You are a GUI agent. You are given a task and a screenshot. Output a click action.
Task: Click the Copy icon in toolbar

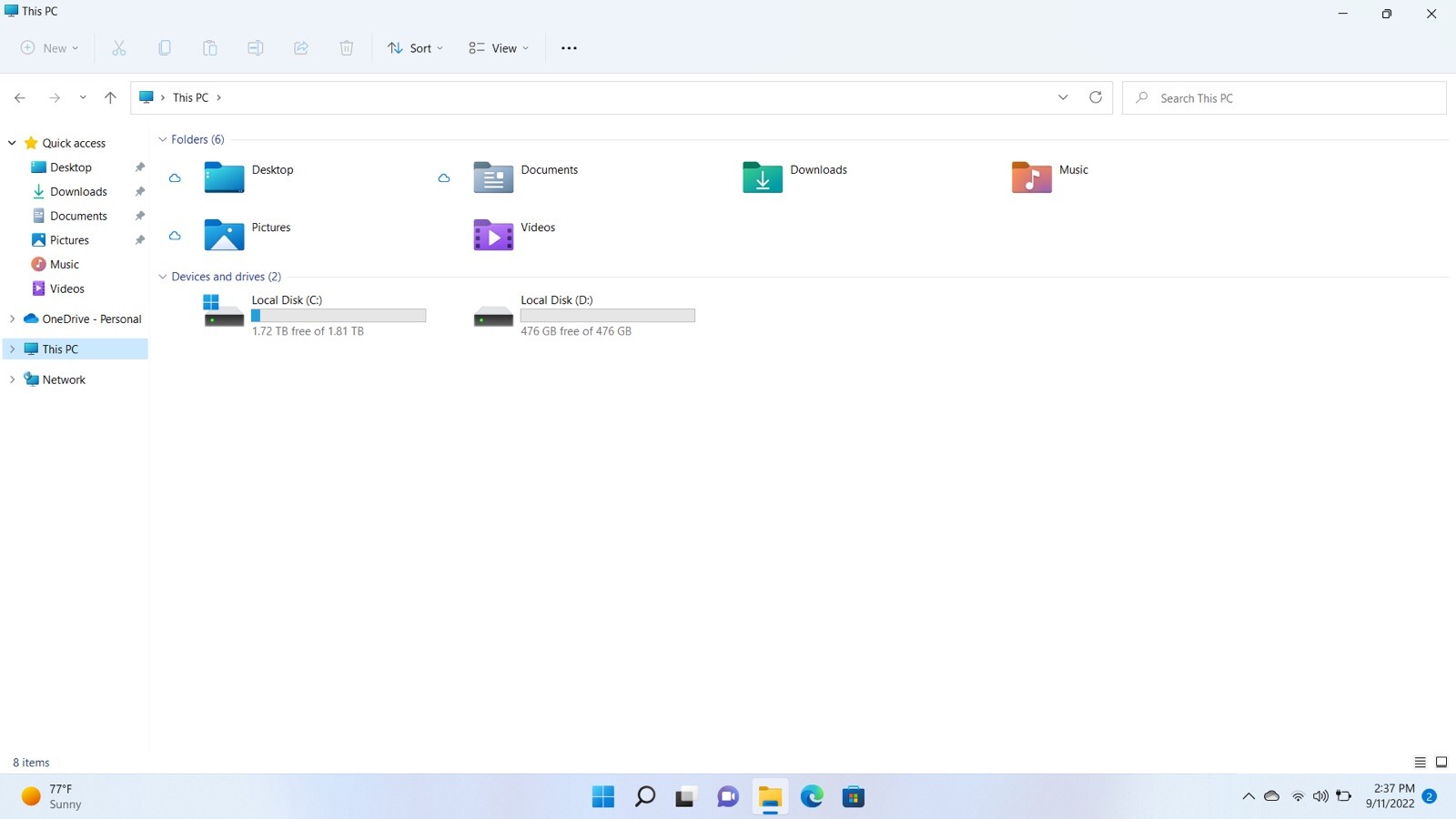(165, 48)
